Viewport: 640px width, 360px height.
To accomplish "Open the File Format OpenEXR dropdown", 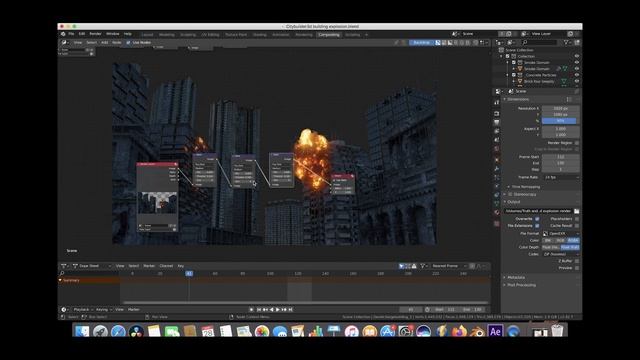I will coord(561,234).
